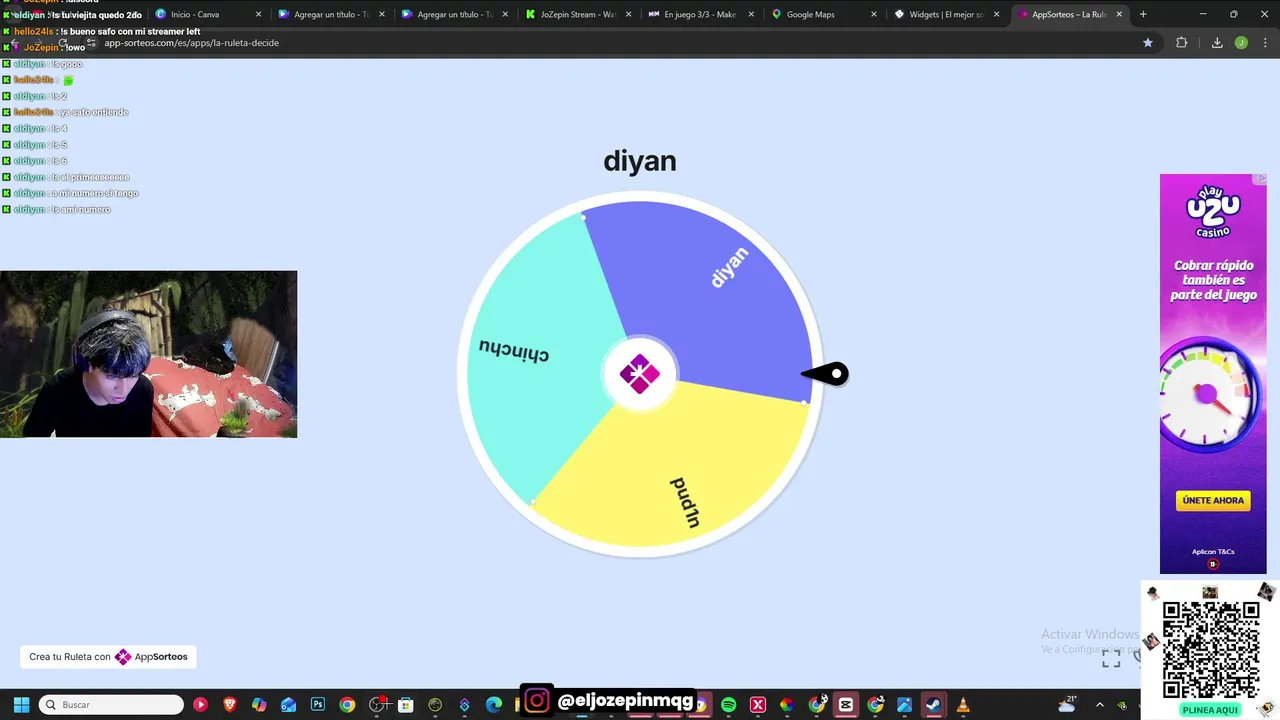Click the @eljozepinmqg Instagram overlay
1280x720 pixels.
click(x=608, y=701)
